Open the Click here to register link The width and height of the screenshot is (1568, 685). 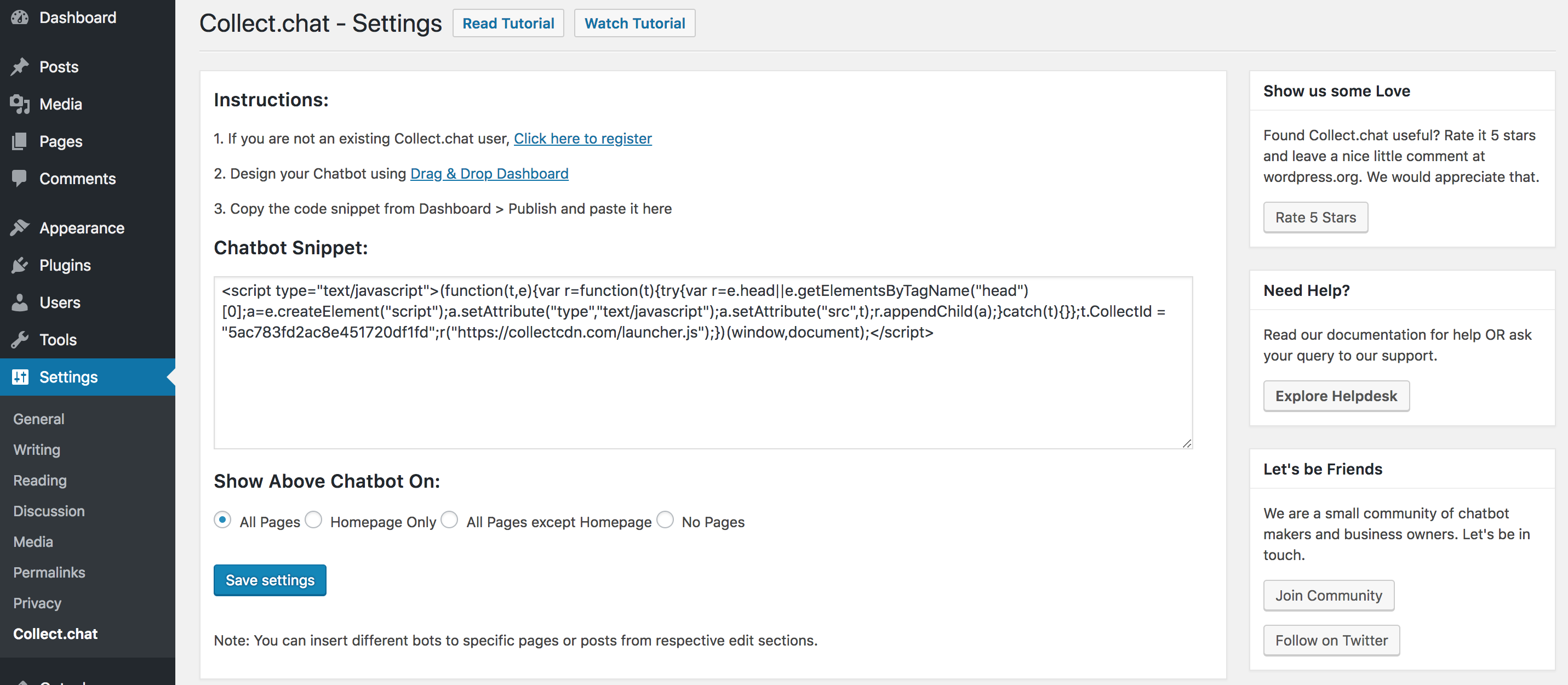pos(582,139)
